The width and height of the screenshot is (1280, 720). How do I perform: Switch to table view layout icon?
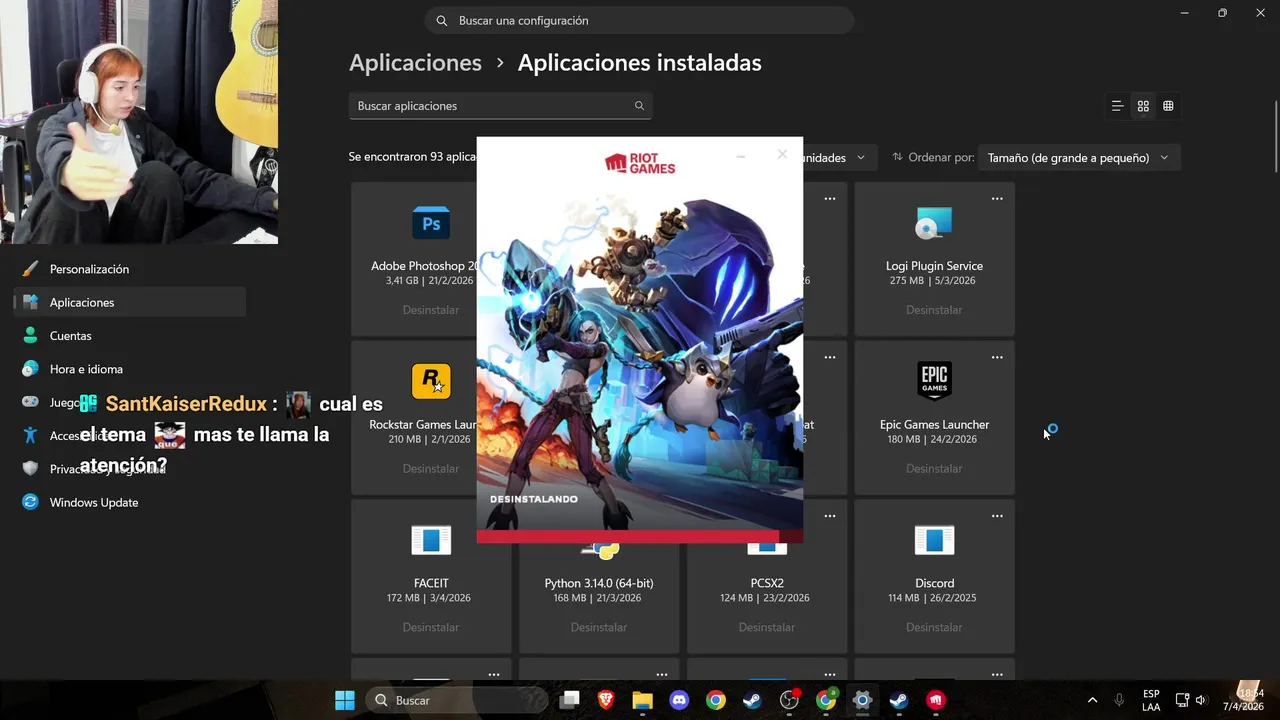click(1168, 106)
